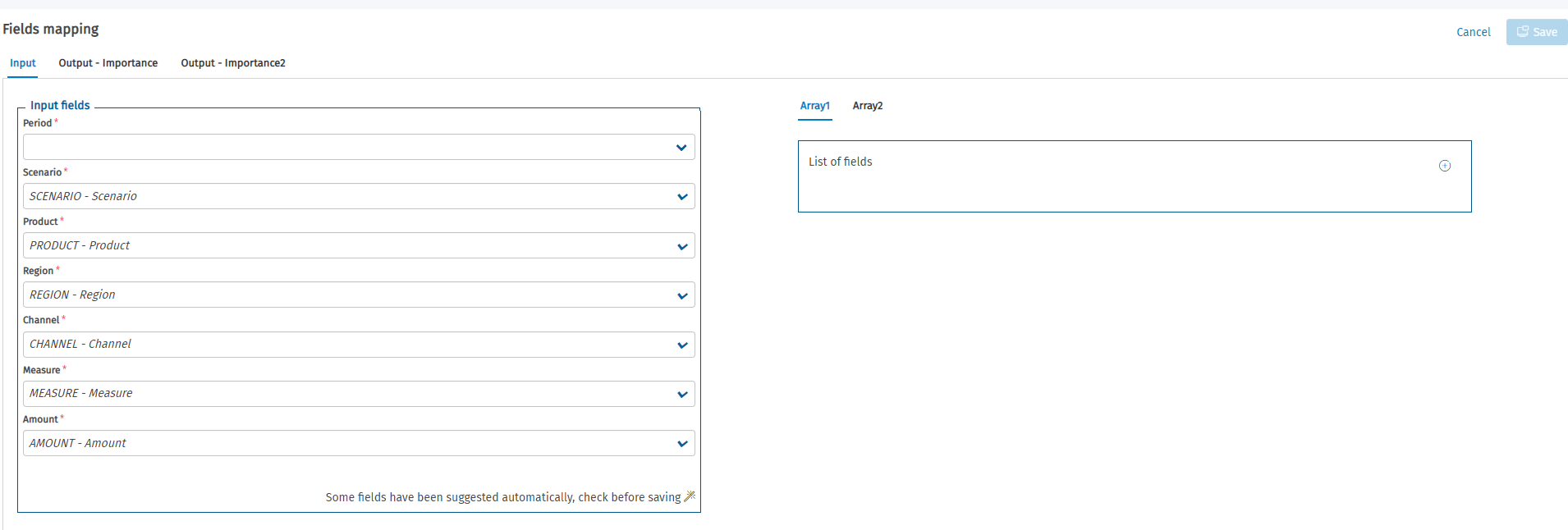Viewport: 1568px width, 530px height.
Task: Click the Save button disk icon
Action: [x=1523, y=31]
